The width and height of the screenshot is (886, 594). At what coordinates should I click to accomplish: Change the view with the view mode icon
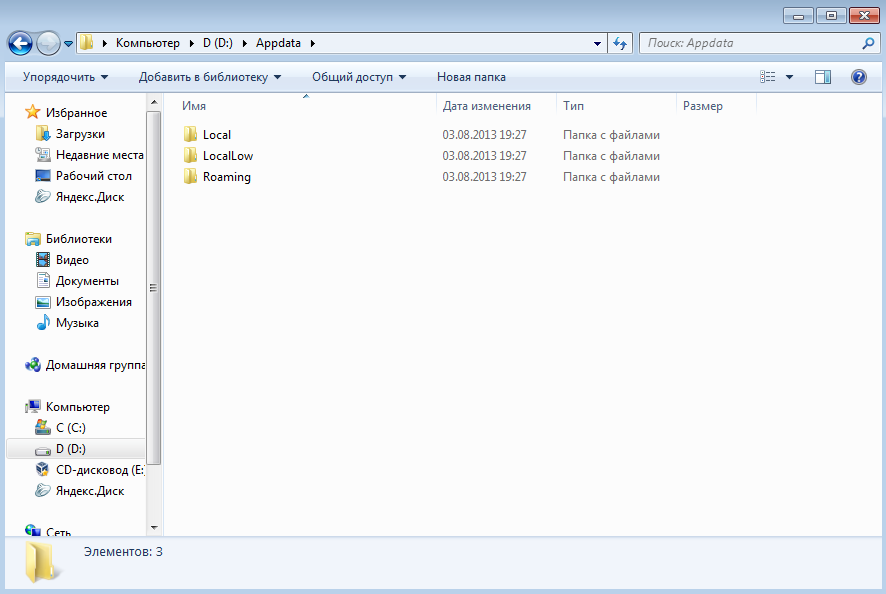pos(767,77)
